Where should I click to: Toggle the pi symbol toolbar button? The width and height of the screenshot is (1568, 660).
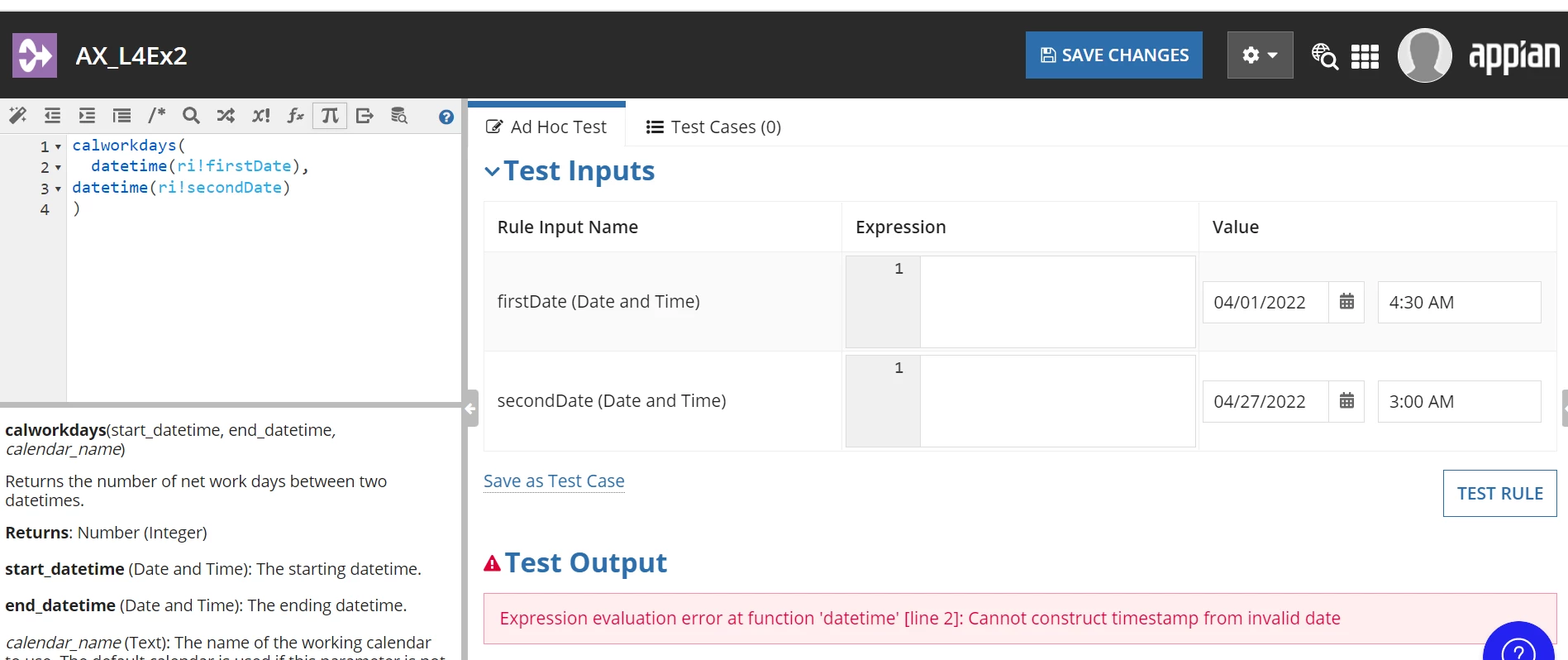pyautogui.click(x=330, y=116)
